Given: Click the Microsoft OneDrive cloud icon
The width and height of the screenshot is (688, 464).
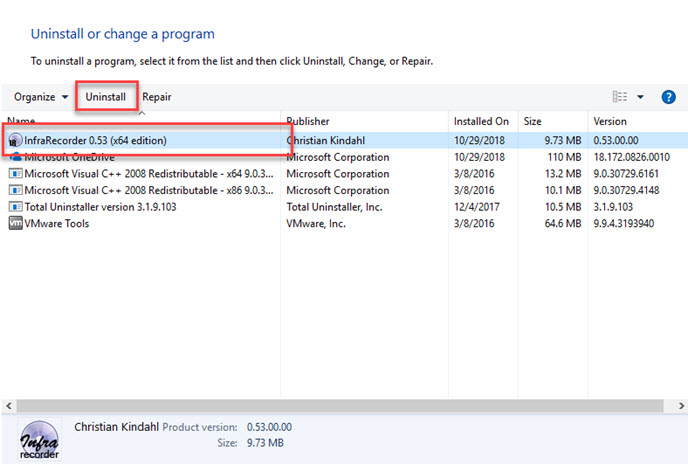Looking at the screenshot, I should 16,155.
